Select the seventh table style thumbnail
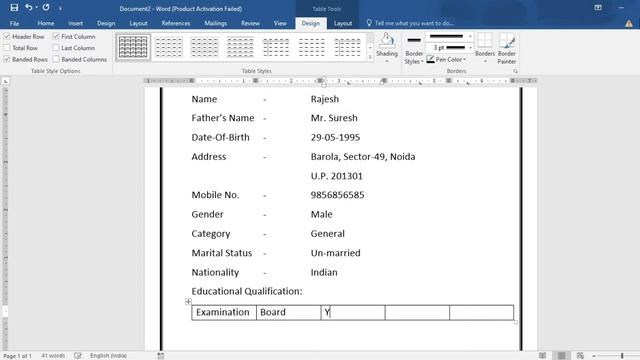The image size is (640, 360). (347, 47)
